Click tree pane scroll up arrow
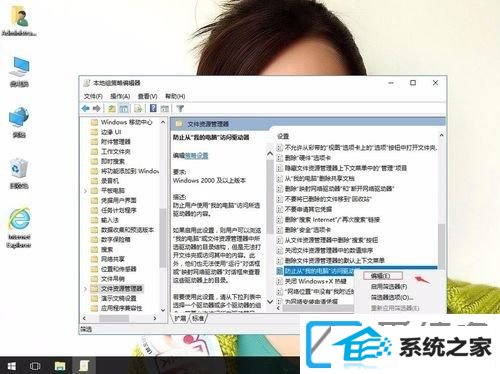500x374 pixels. click(163, 122)
